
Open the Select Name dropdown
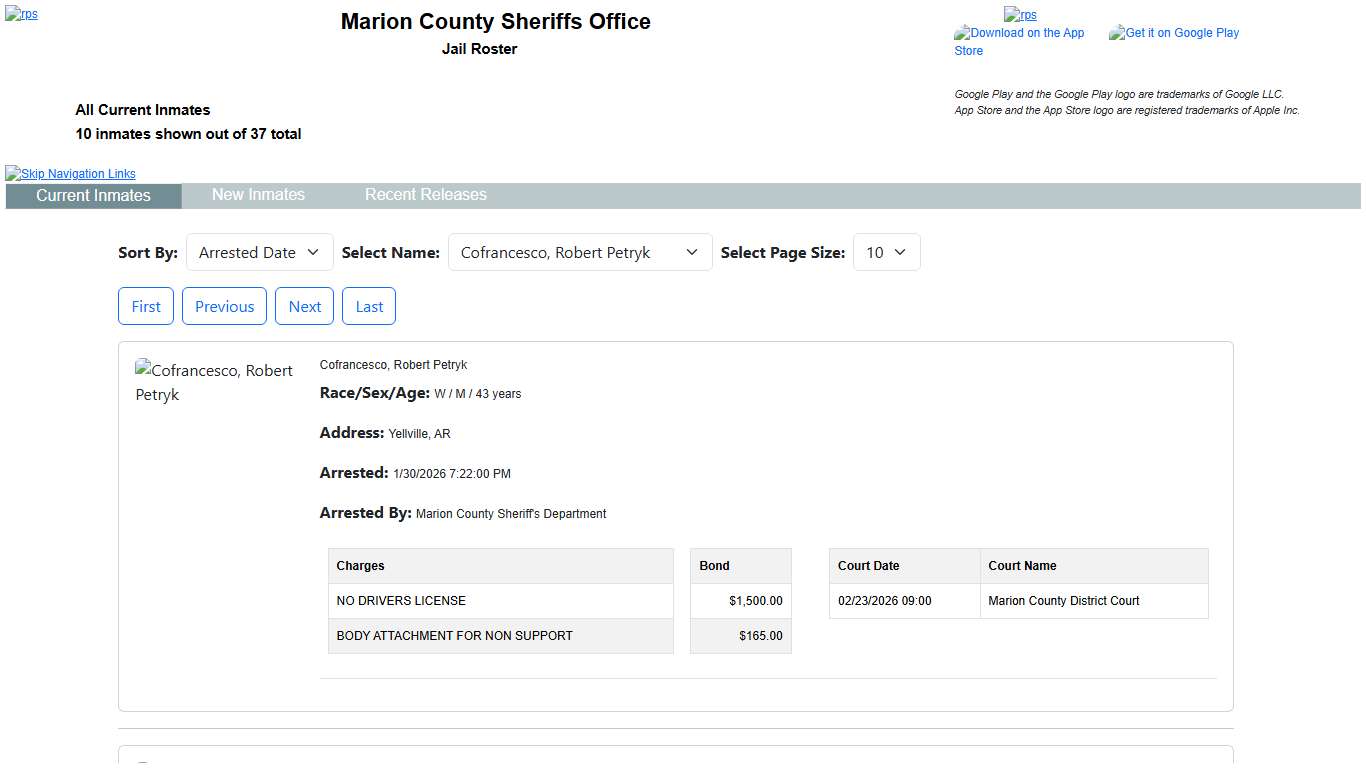(579, 253)
